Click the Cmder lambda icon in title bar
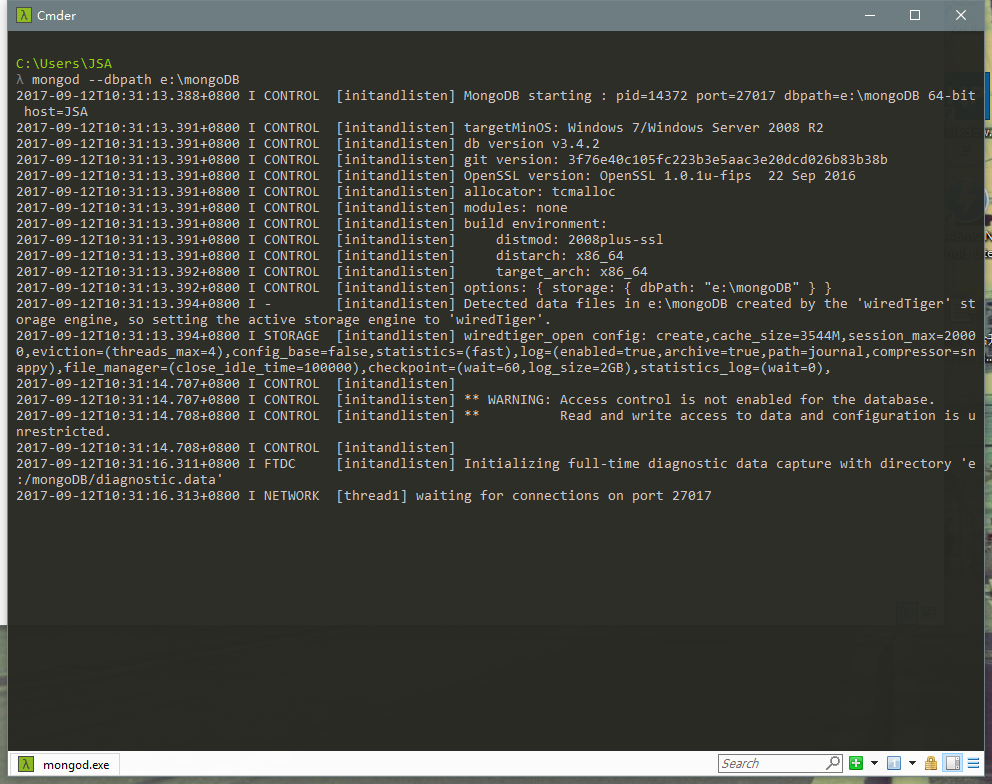This screenshot has width=992, height=784. point(24,15)
